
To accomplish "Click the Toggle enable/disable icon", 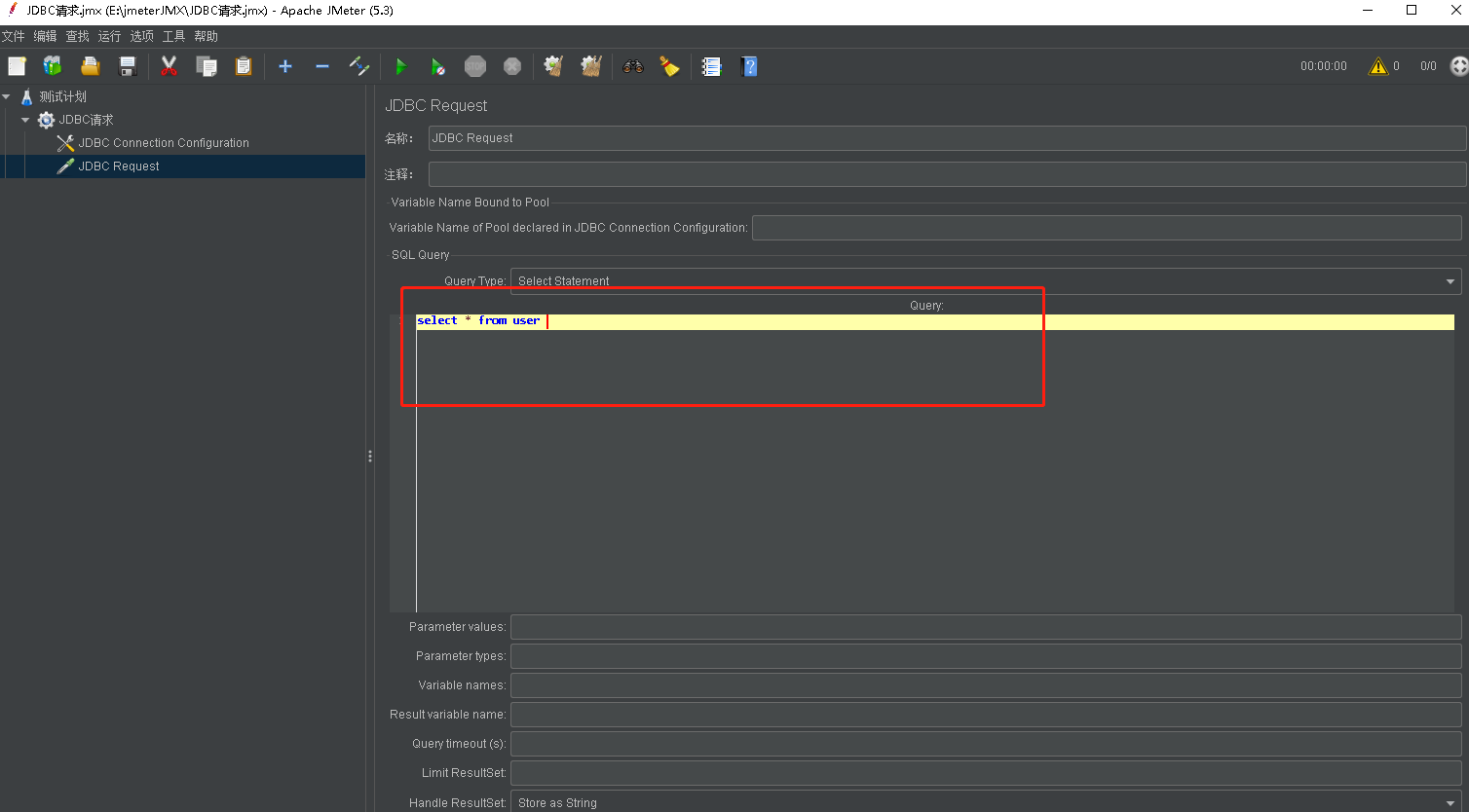I will click(359, 66).
